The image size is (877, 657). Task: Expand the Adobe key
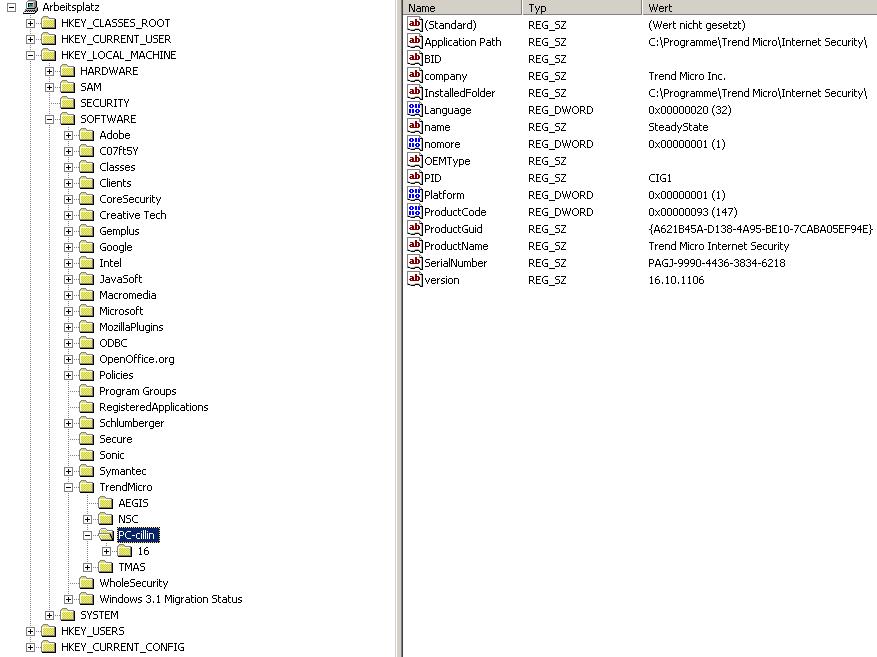click(x=68, y=135)
